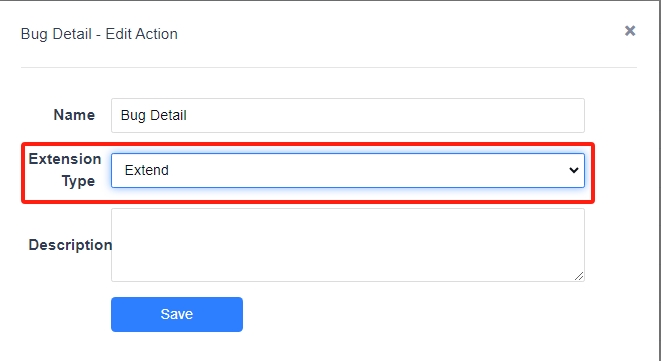
Task: Grab the Description textarea resize handle
Action: [x=579, y=276]
